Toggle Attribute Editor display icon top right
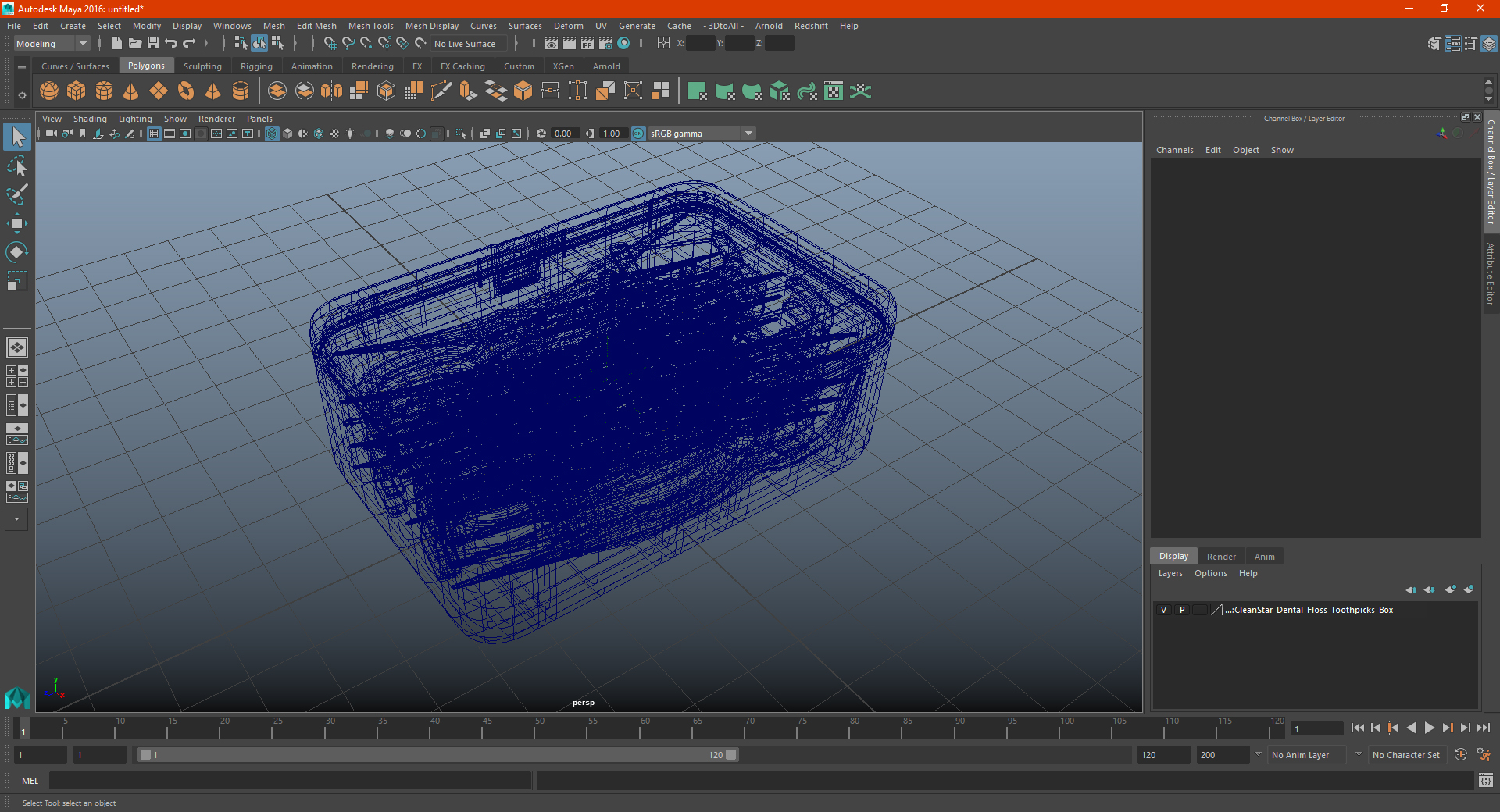This screenshot has height=812, width=1500. pos(1452,44)
